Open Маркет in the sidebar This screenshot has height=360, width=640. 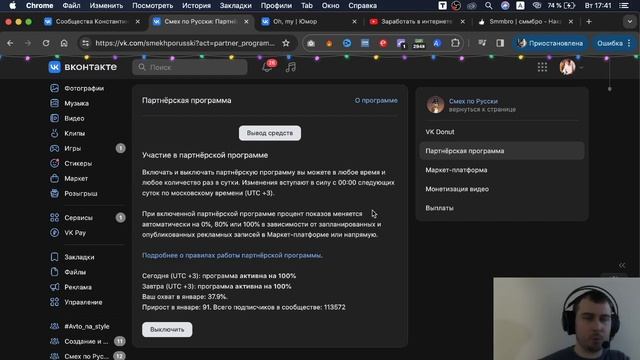76,178
